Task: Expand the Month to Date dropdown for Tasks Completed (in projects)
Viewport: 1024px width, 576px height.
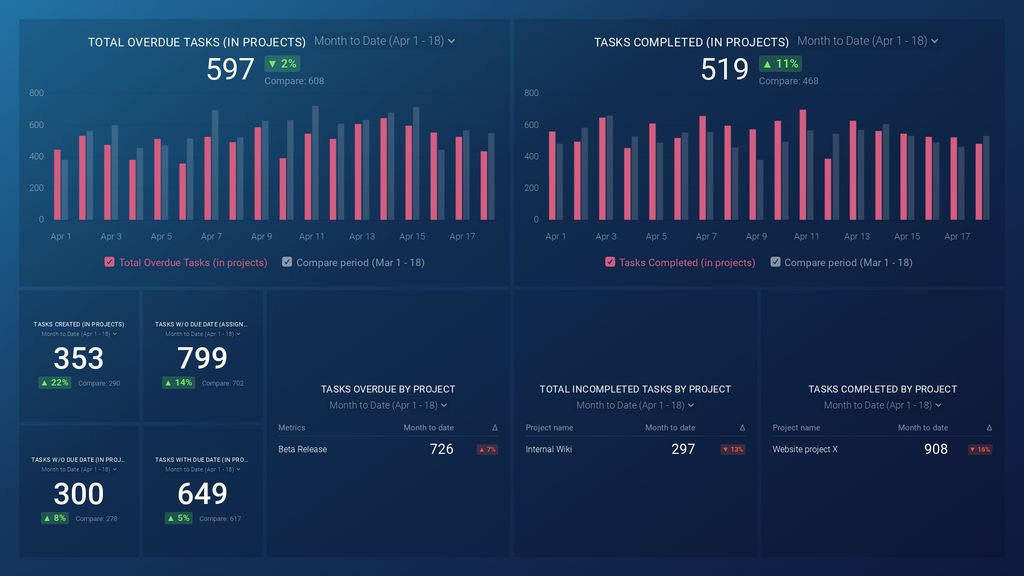Action: pos(867,41)
